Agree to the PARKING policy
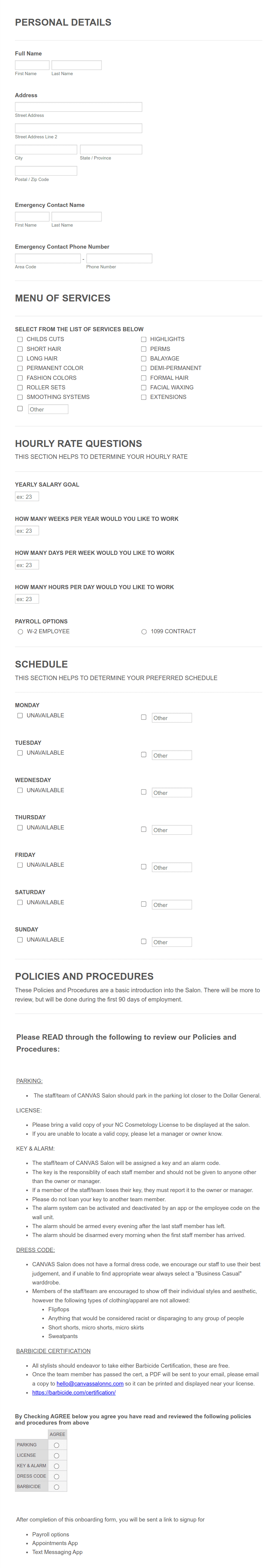Image resolution: width=277 pixels, height=1568 pixels. tap(57, 1445)
